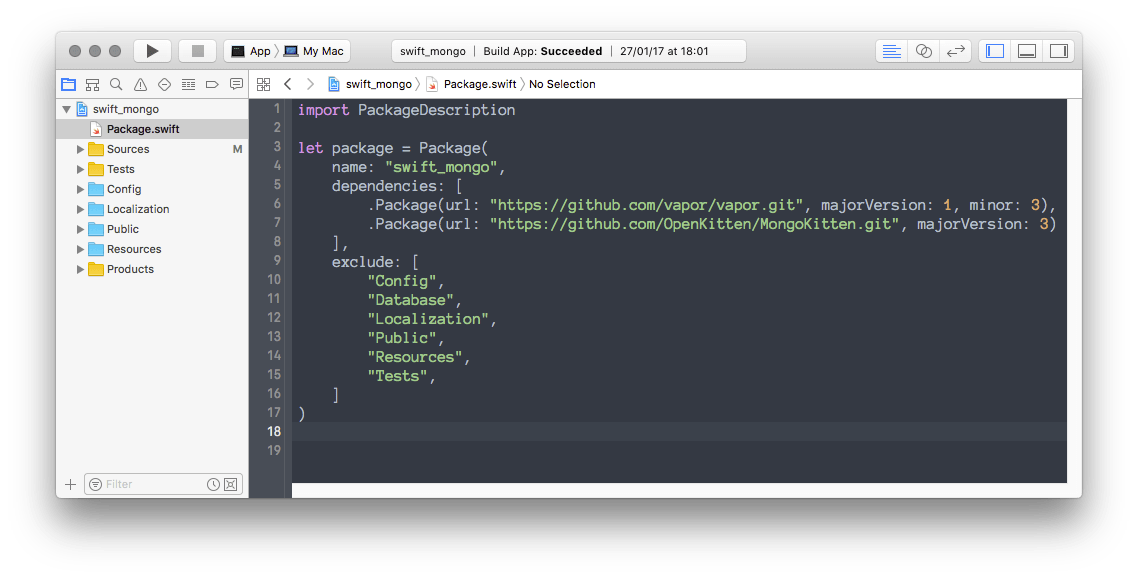Place cursor on the MongoKitten.git URL
This screenshot has height=578, width=1138.
(695, 224)
